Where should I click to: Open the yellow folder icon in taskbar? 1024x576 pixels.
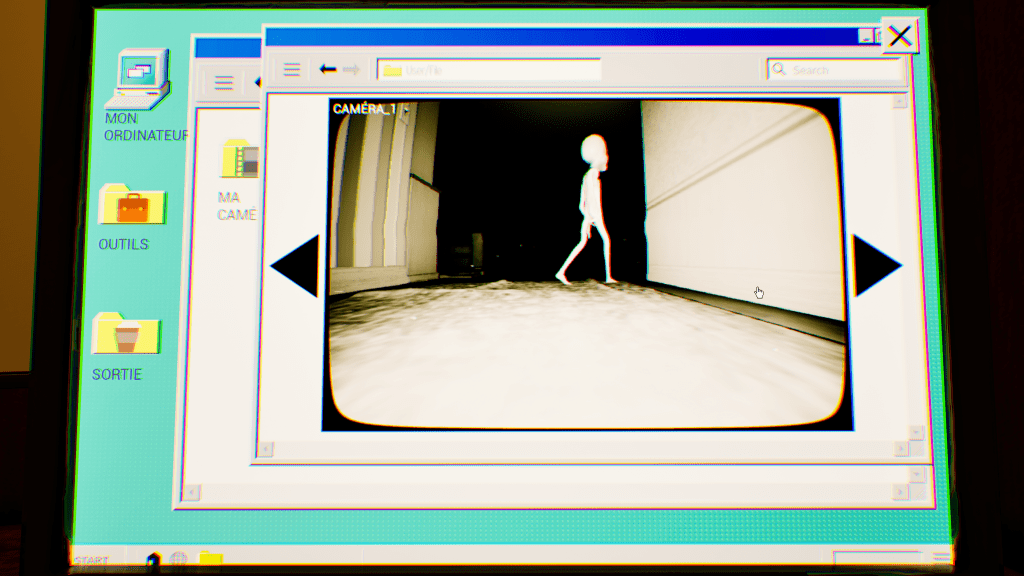[x=210, y=559]
